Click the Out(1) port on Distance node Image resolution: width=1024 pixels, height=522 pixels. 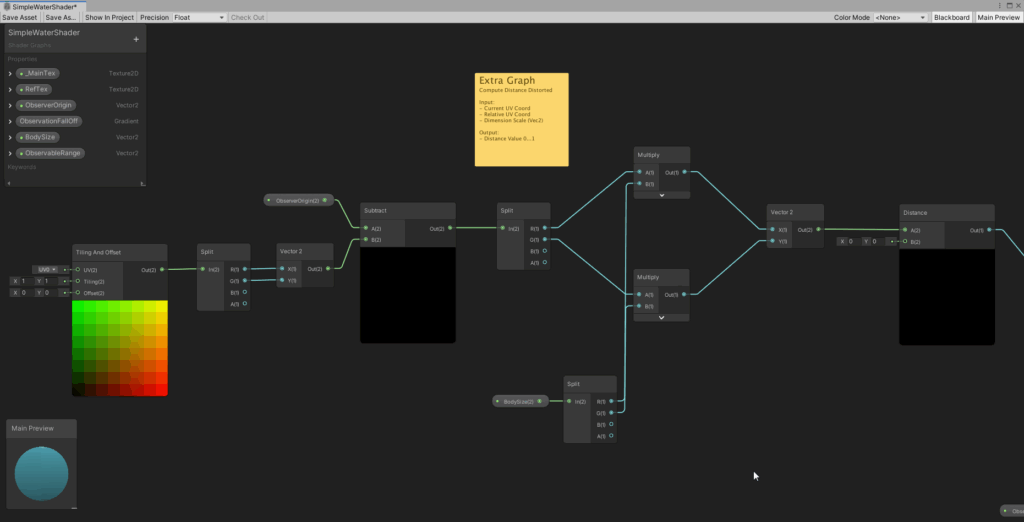(989, 229)
